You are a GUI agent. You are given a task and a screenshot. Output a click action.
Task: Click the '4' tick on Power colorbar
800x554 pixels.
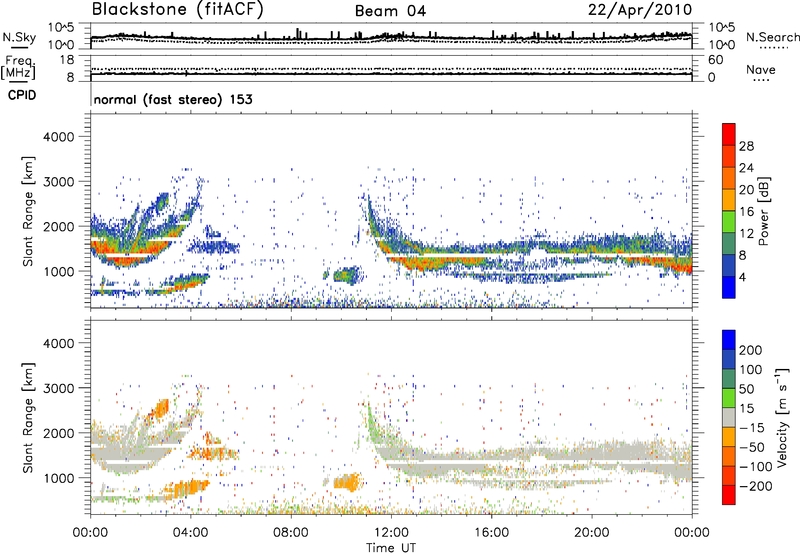coord(742,277)
